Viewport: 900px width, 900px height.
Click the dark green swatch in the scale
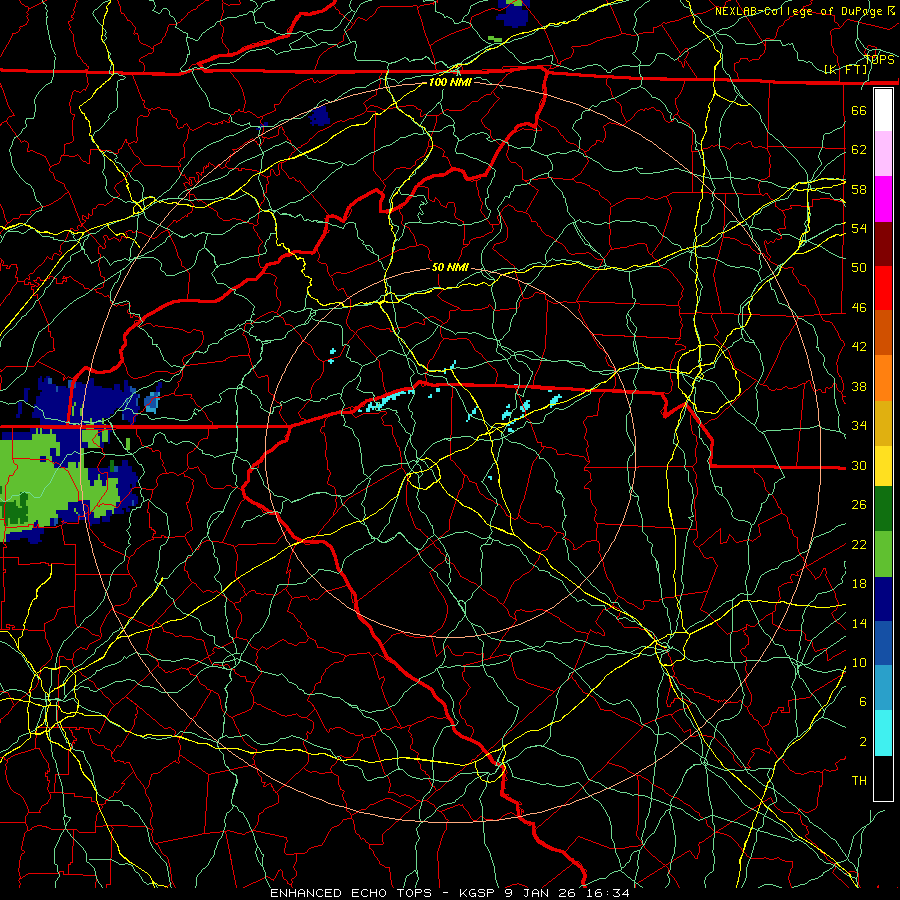883,509
